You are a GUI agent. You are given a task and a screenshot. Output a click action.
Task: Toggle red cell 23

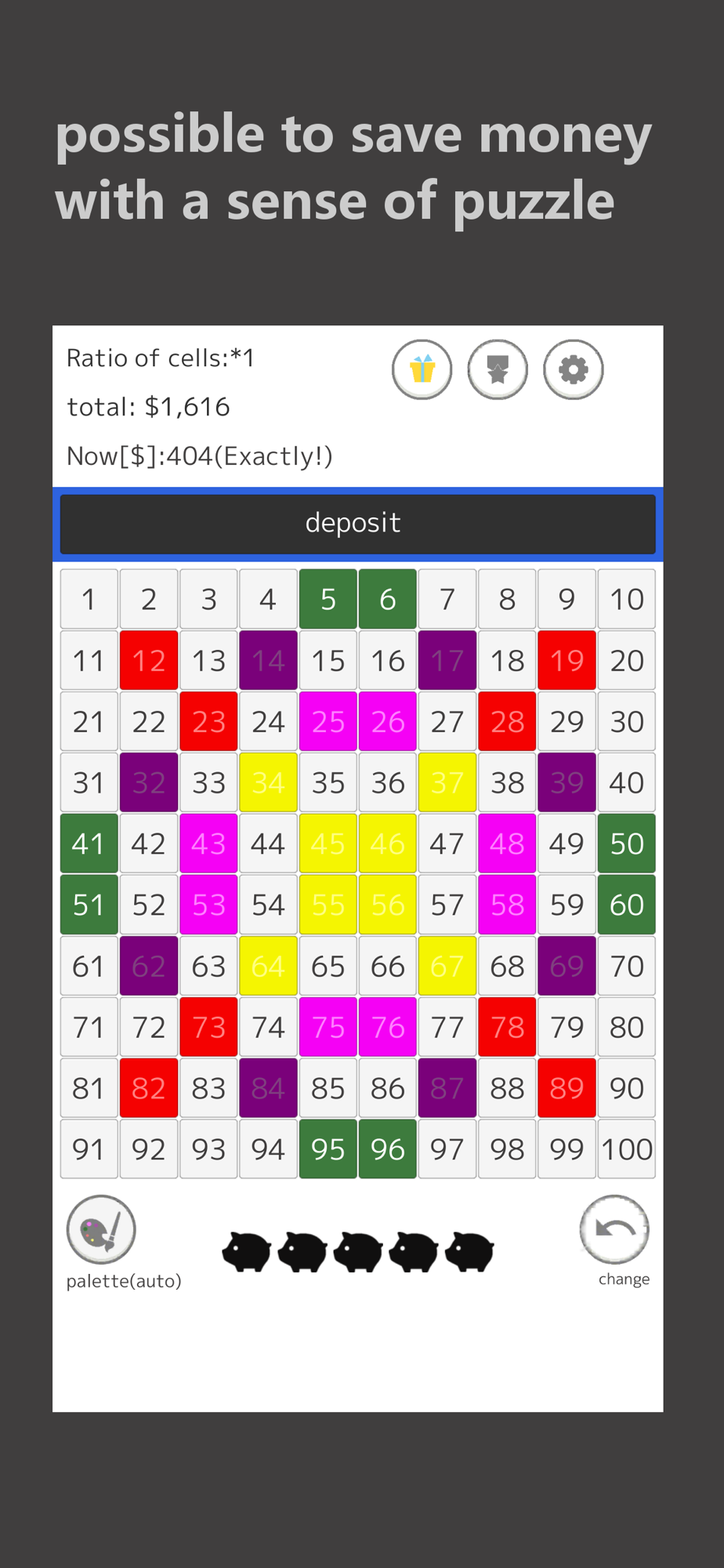pos(208,721)
